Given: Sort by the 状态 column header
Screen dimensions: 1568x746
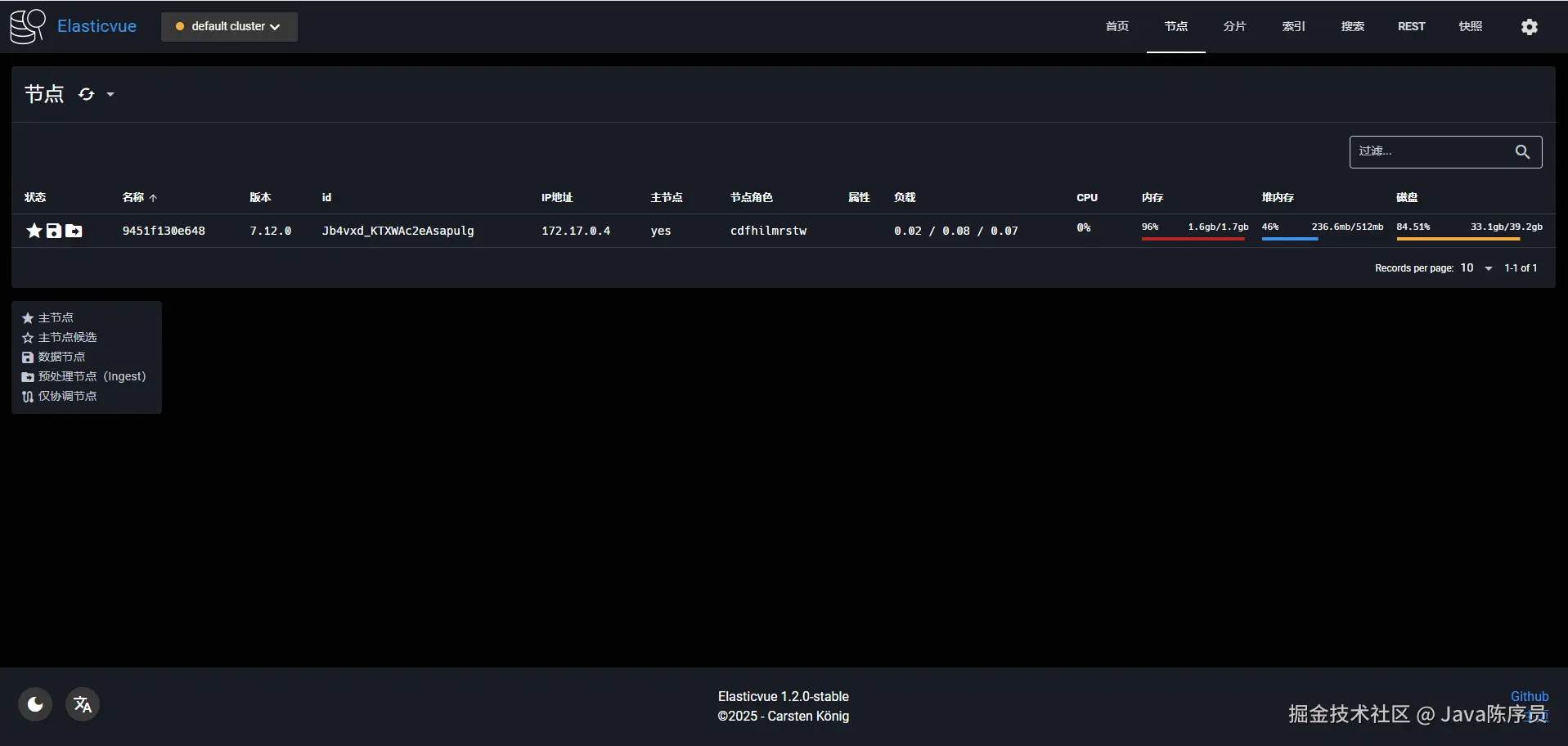Looking at the screenshot, I should 35,198.
